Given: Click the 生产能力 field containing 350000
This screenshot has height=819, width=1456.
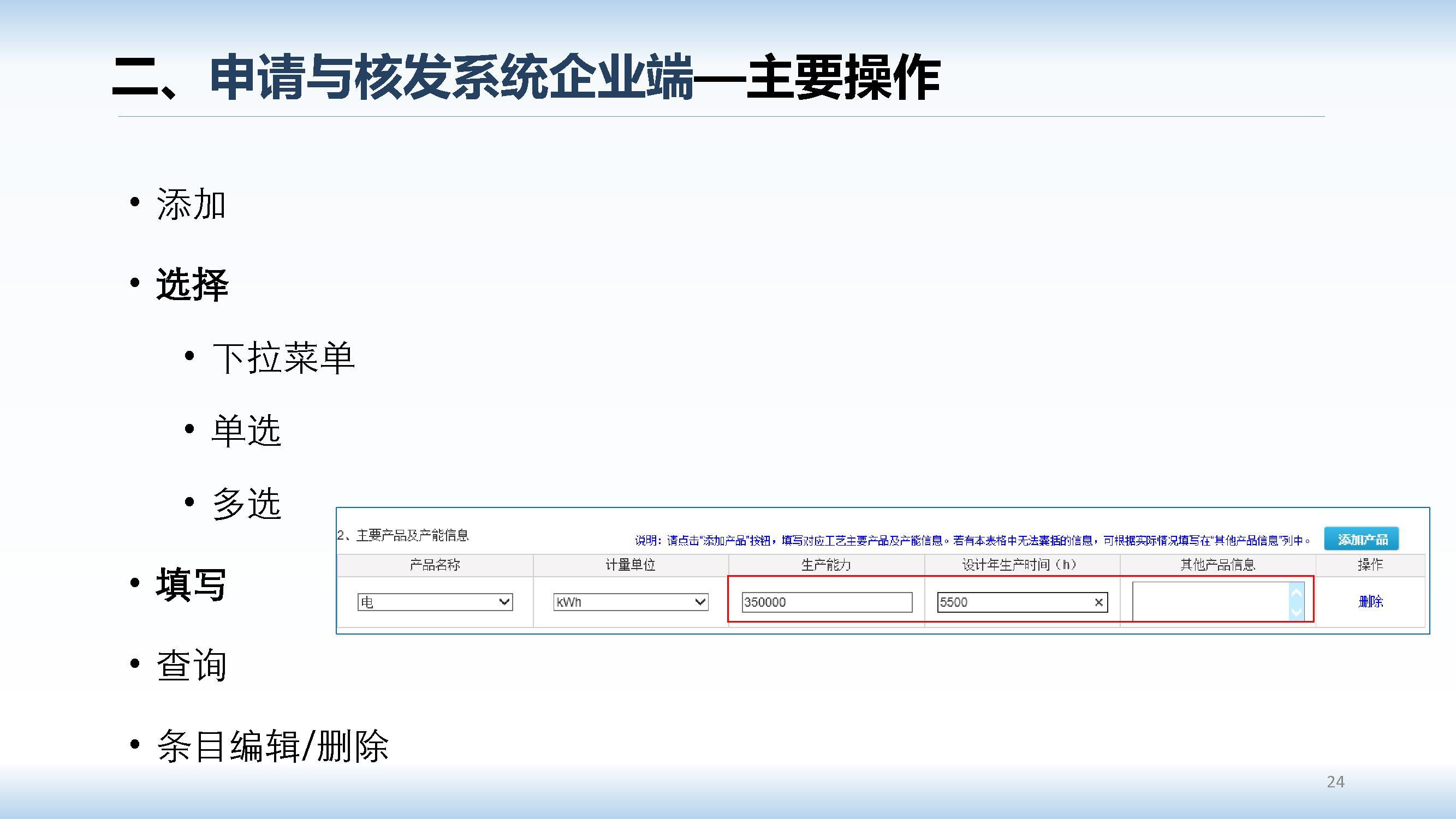Looking at the screenshot, I should pos(827,602).
